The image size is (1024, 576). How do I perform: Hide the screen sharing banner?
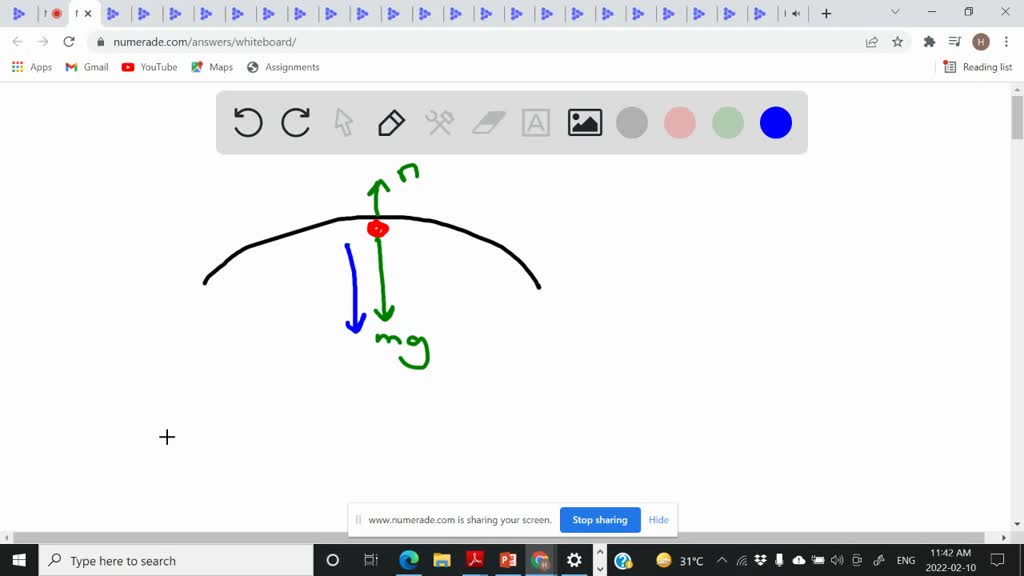pos(658,520)
